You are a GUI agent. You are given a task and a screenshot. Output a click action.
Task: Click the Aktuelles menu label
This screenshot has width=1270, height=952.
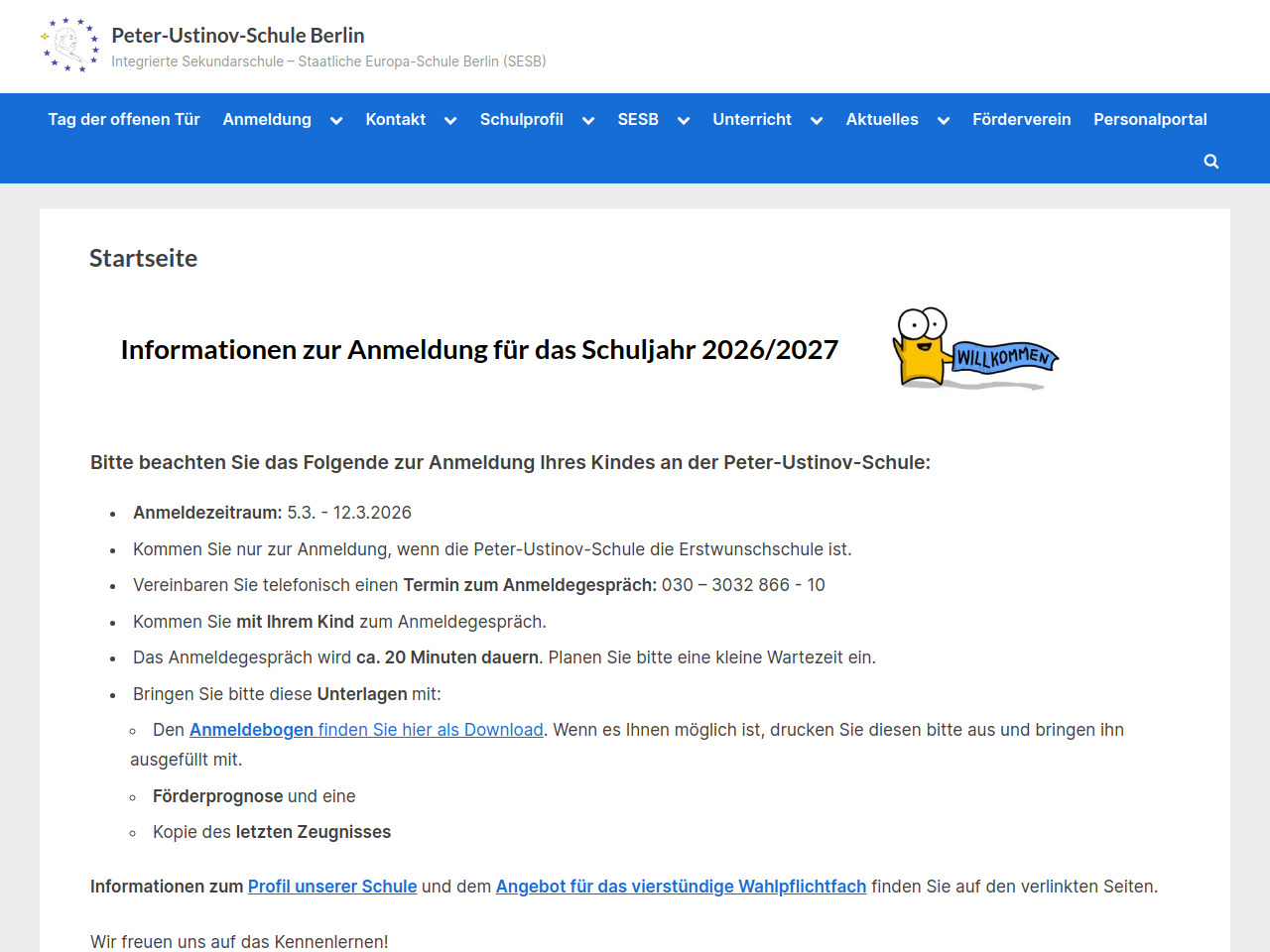coord(882,119)
